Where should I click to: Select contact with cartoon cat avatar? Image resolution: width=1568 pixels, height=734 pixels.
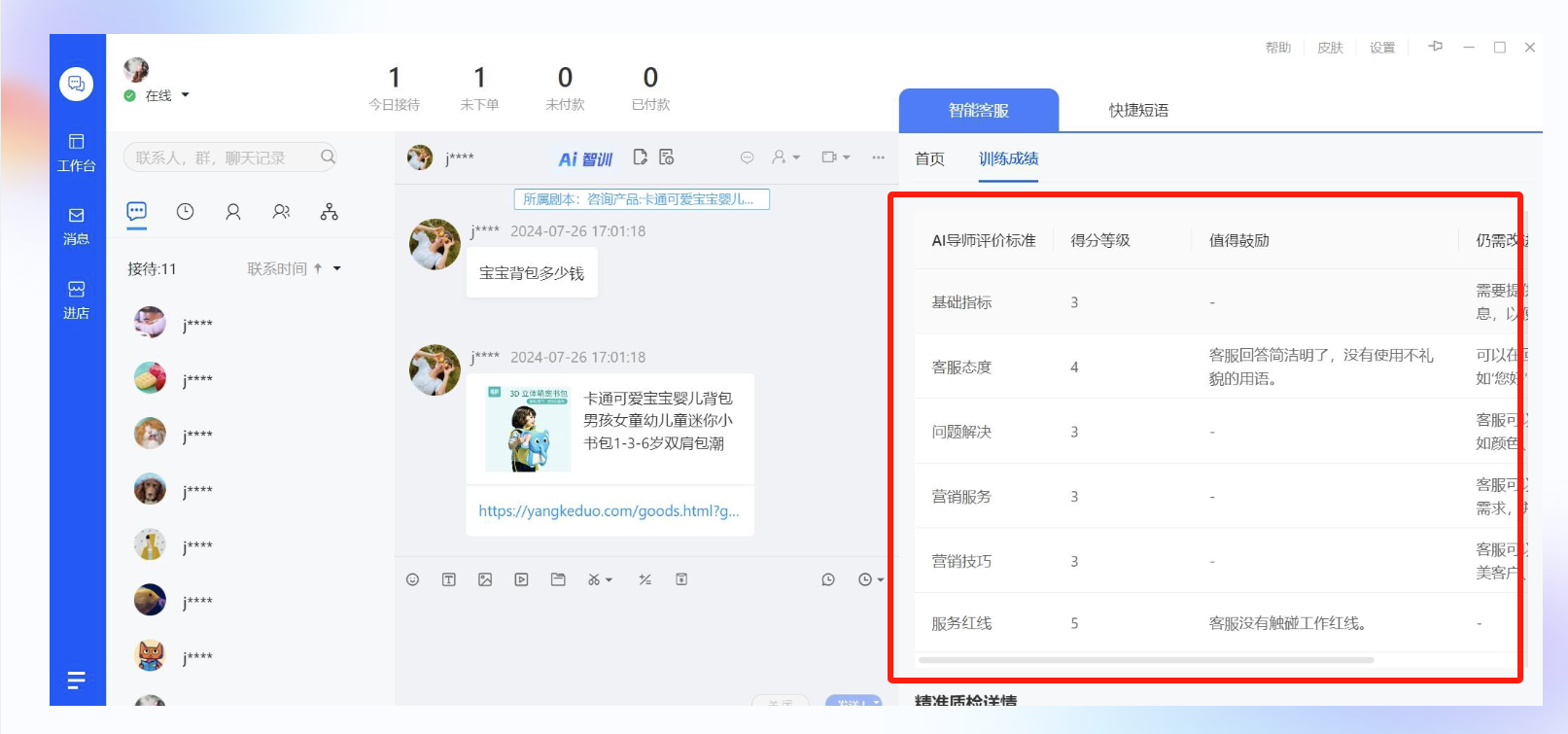pyautogui.click(x=150, y=655)
